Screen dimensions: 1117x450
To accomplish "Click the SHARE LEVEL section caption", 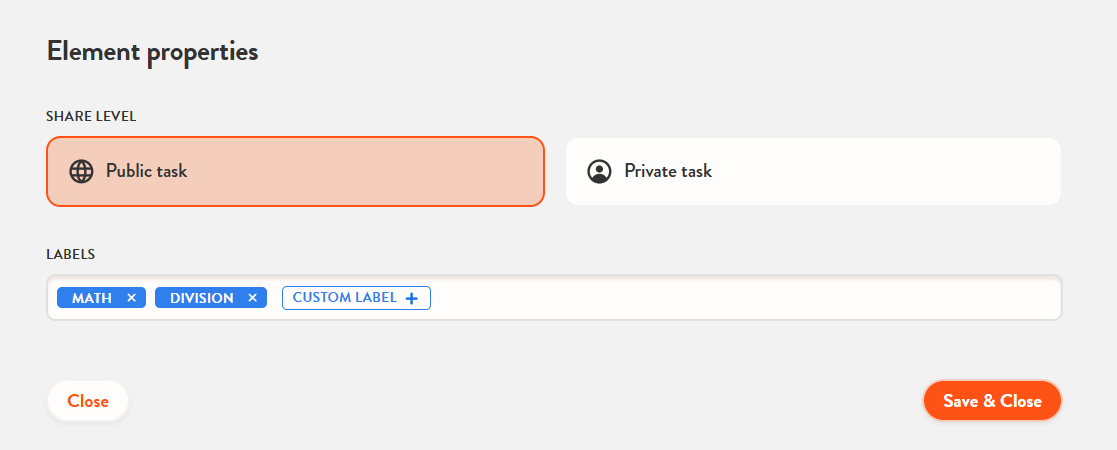I will click(x=91, y=116).
